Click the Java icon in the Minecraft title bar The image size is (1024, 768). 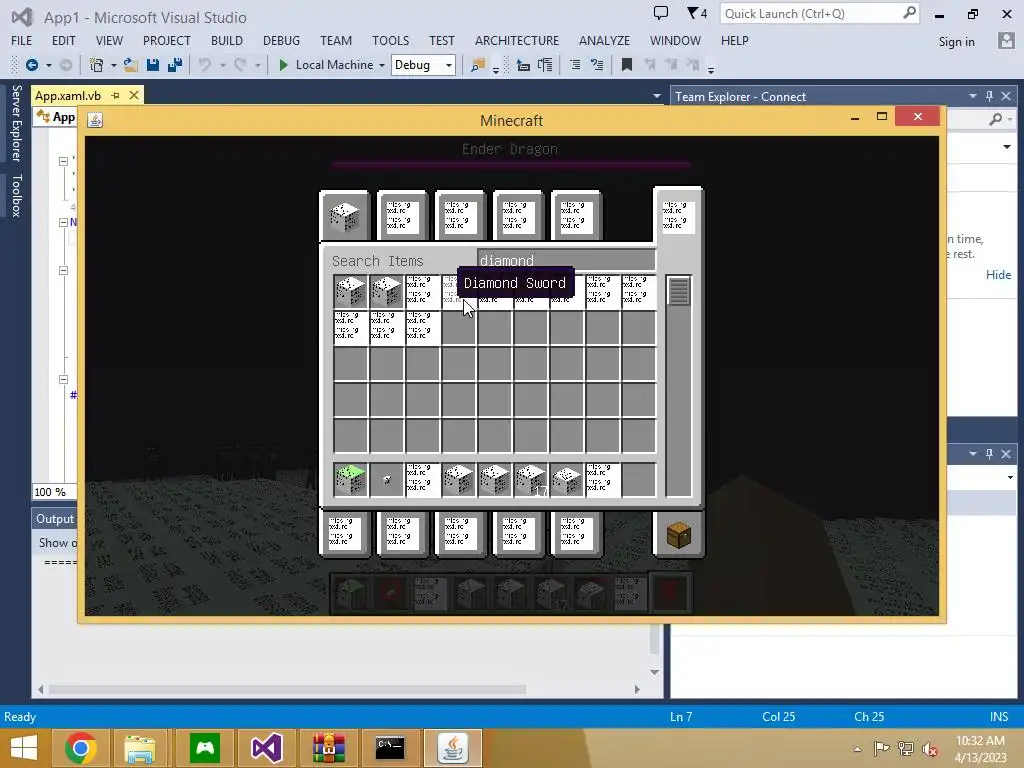click(95, 120)
